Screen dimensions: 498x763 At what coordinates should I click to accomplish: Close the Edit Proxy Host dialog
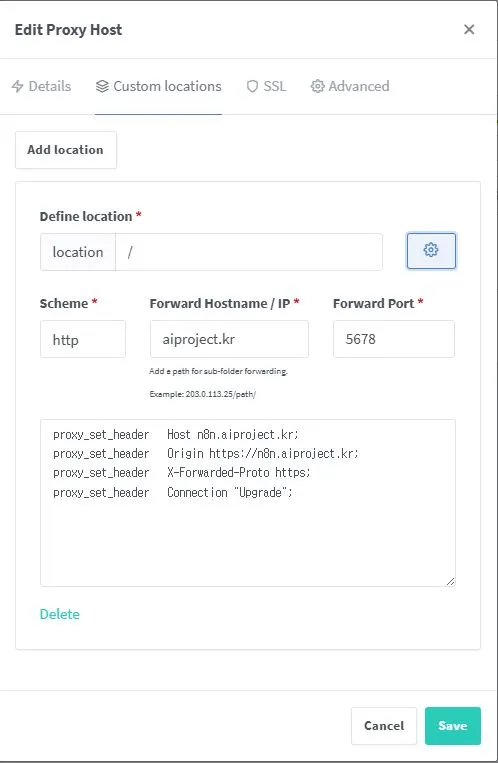[469, 29]
